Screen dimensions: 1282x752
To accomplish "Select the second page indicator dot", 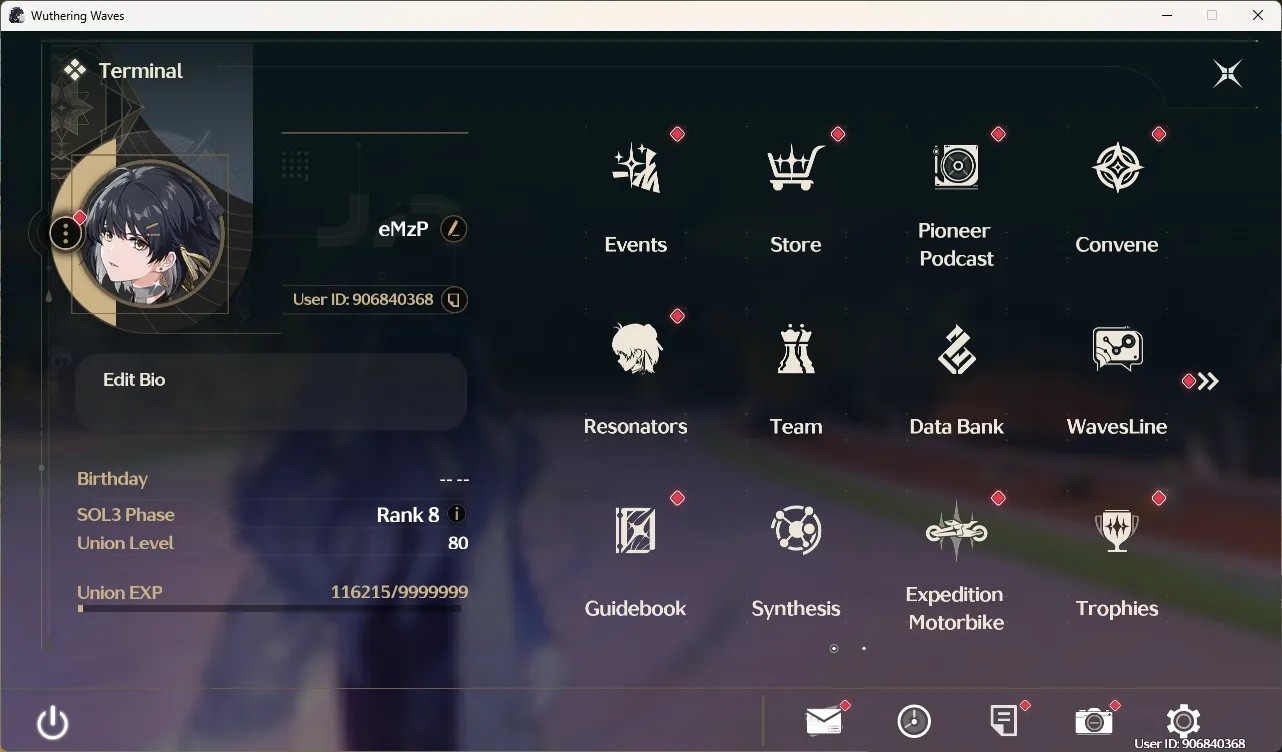I will coord(864,649).
